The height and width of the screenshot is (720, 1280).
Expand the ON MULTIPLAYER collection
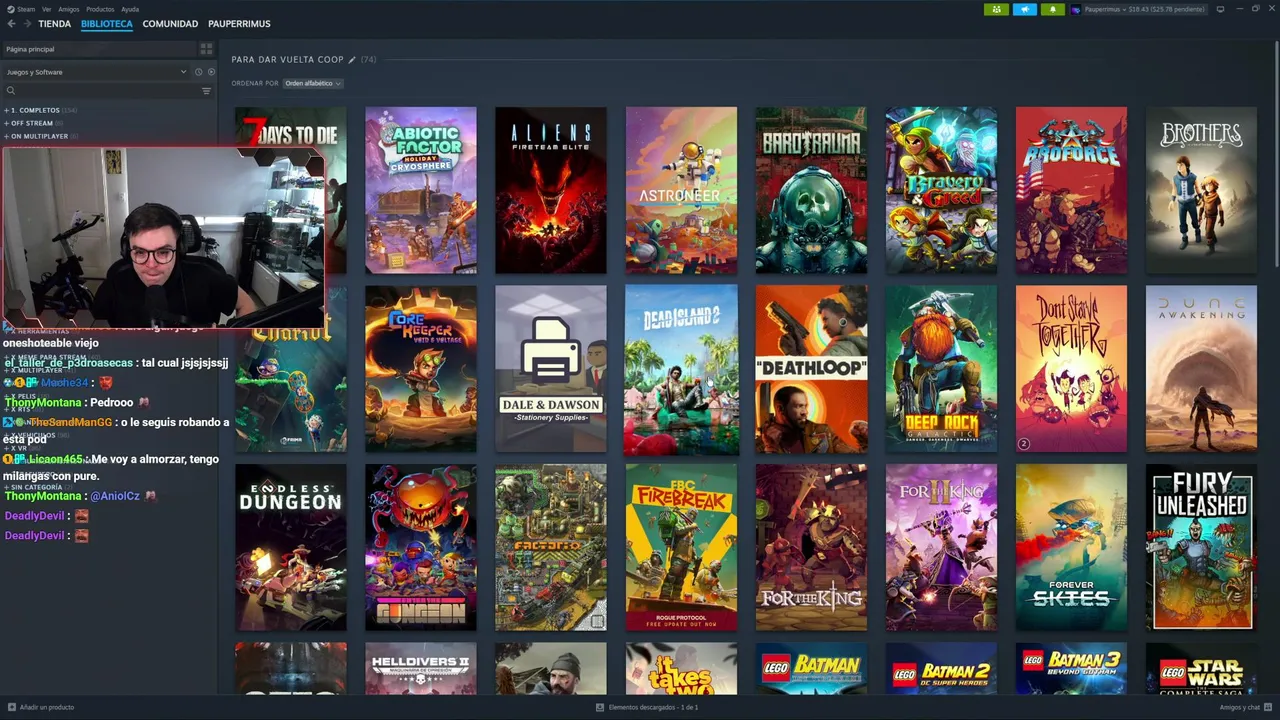pos(41,136)
